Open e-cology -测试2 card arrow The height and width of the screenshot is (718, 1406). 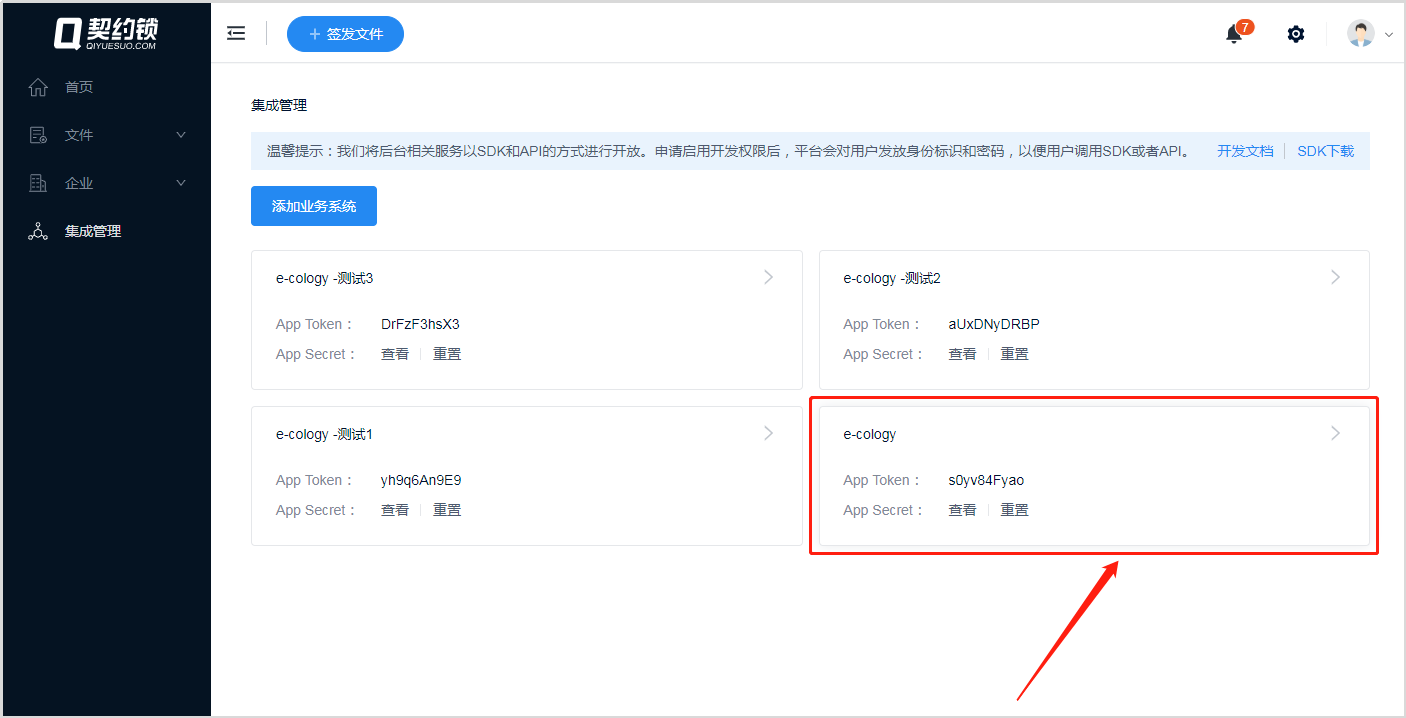coord(1335,277)
